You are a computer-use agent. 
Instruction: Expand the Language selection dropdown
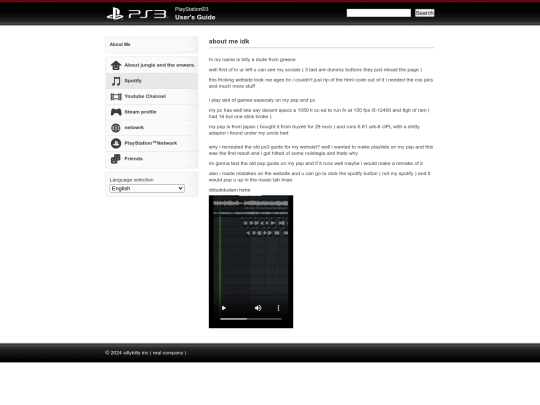point(147,188)
